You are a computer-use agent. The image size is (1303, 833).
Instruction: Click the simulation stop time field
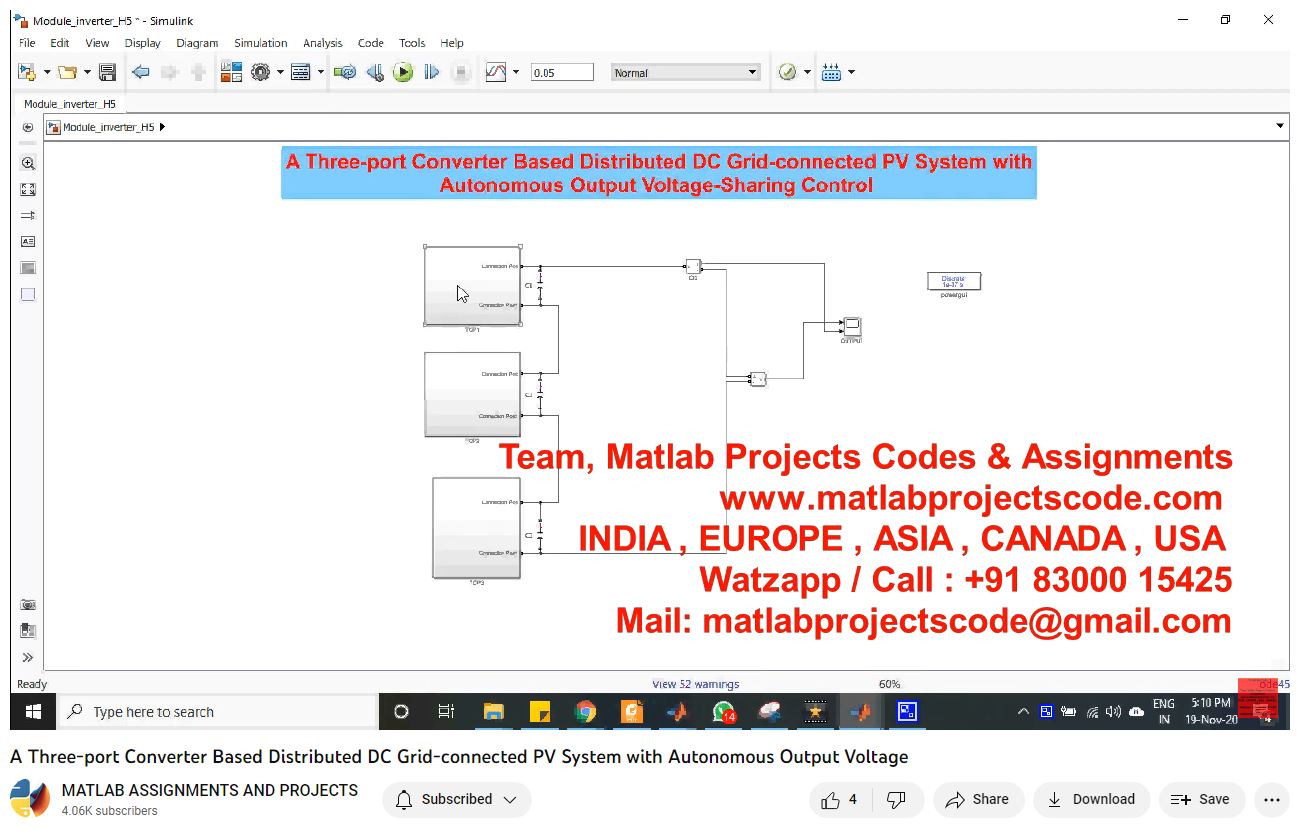561,72
